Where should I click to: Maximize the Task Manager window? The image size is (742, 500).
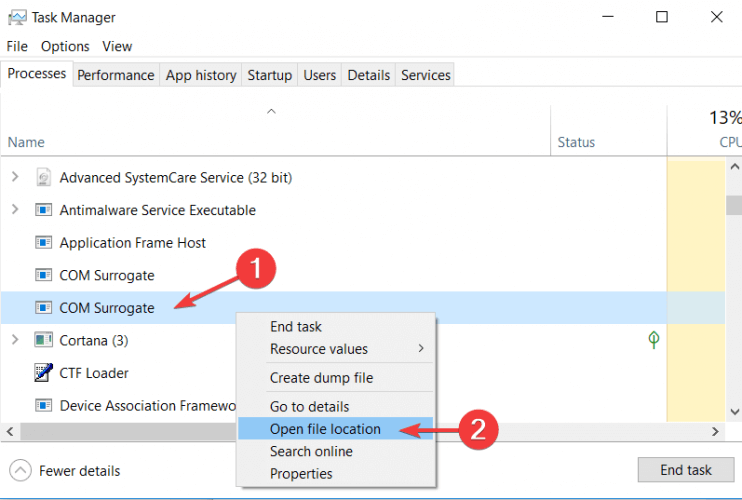[662, 17]
